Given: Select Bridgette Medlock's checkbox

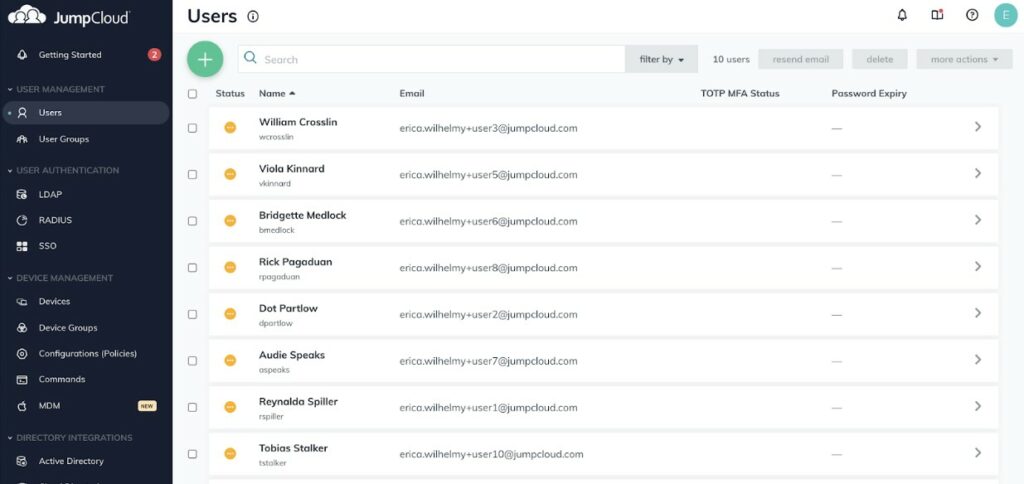Looking at the screenshot, I should tap(192, 221).
